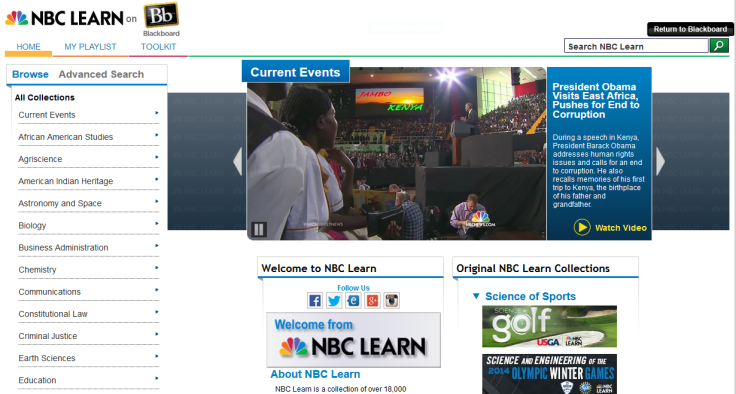Click the blue 'e' social icon
Image resolution: width=736 pixels, height=394 pixels.
(353, 301)
